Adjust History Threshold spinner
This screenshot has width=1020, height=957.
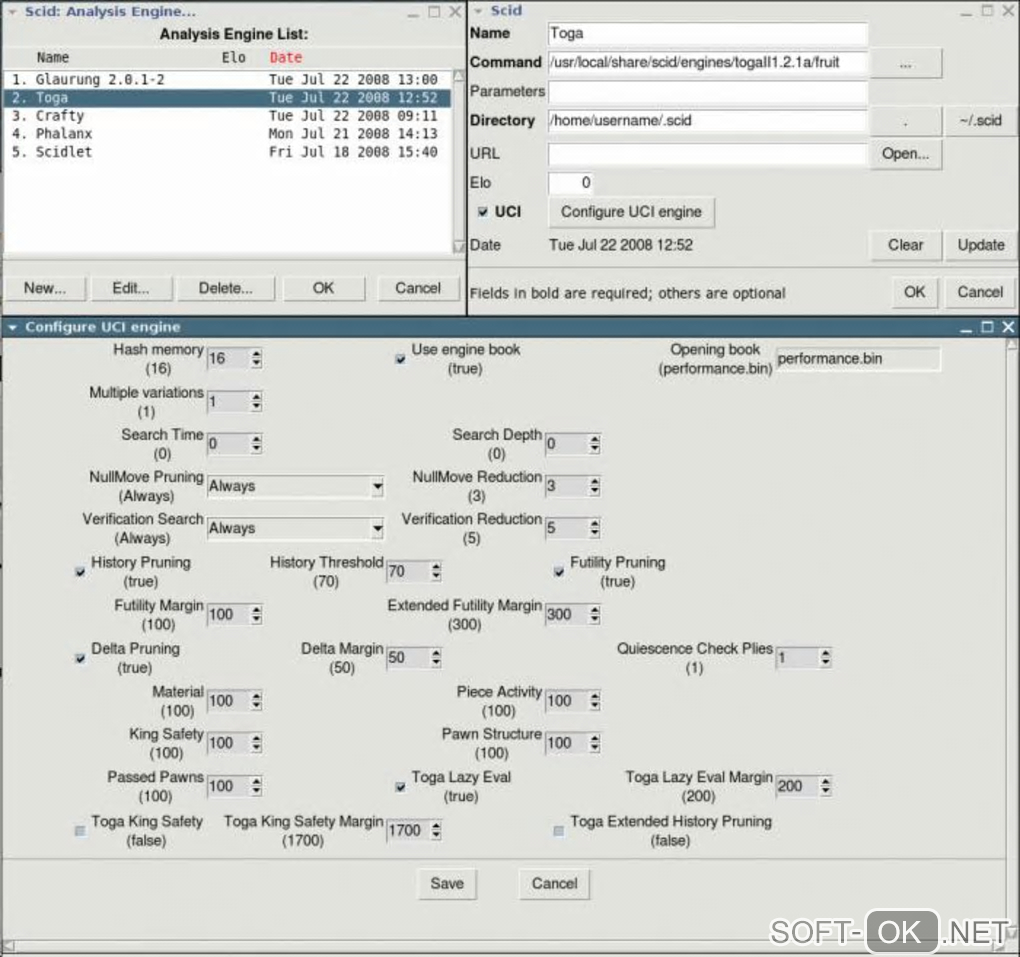point(414,572)
